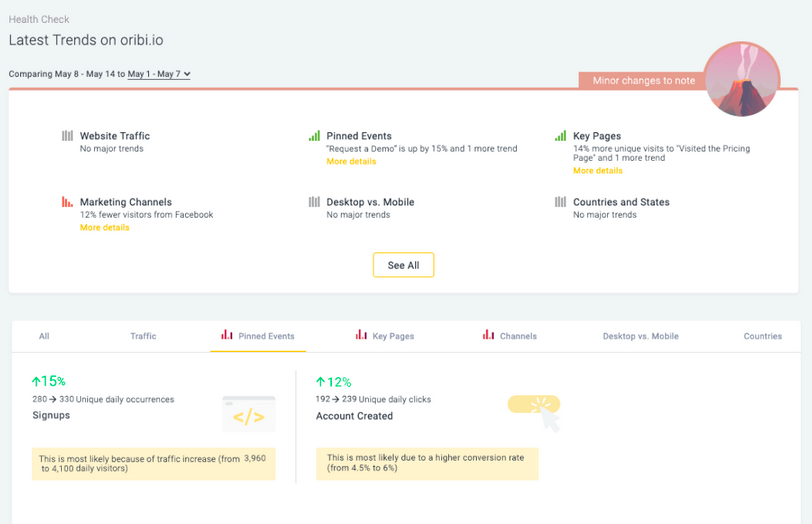Open the Channels tab

[510, 336]
